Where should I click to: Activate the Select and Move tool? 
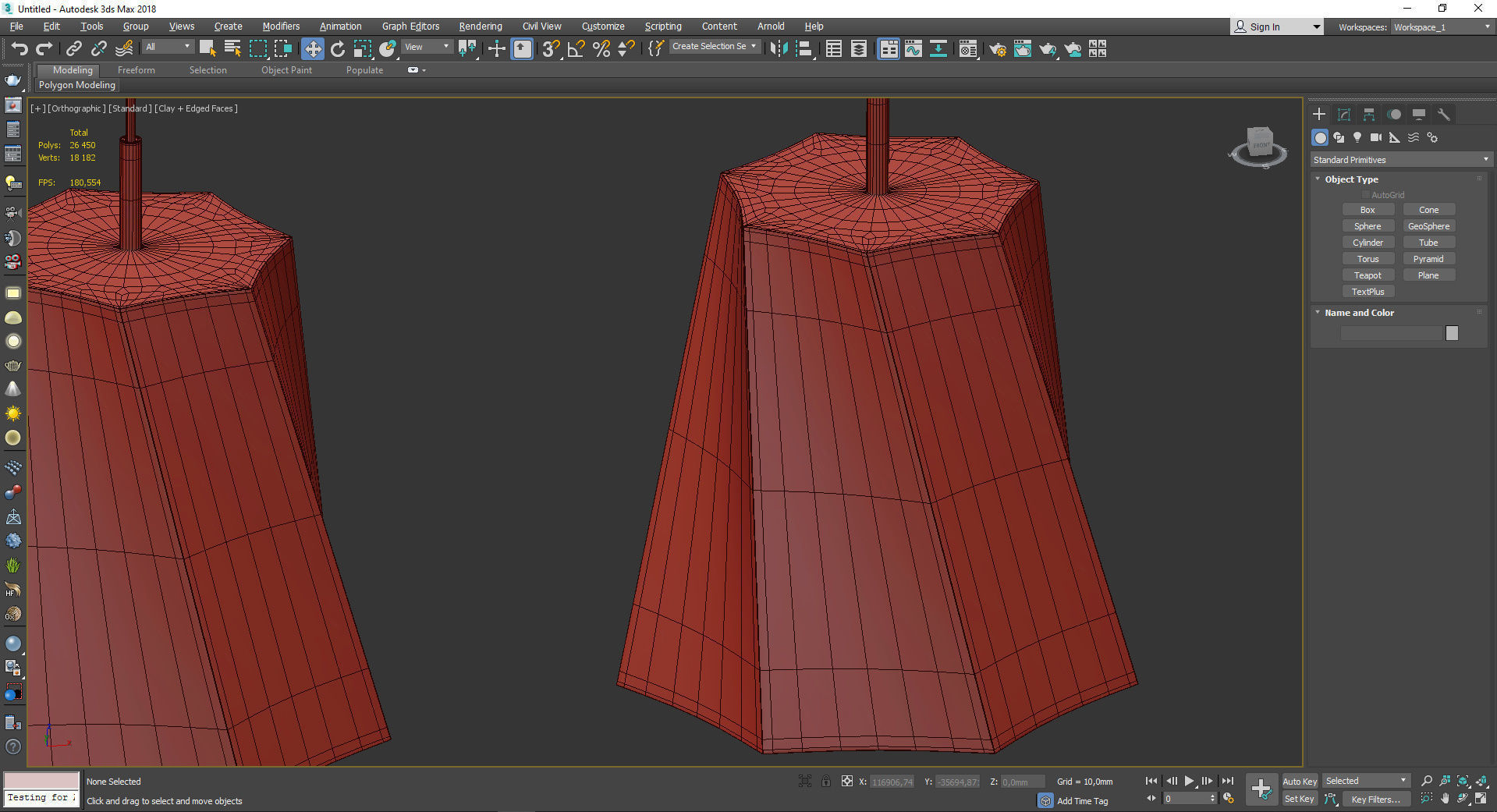click(x=312, y=49)
